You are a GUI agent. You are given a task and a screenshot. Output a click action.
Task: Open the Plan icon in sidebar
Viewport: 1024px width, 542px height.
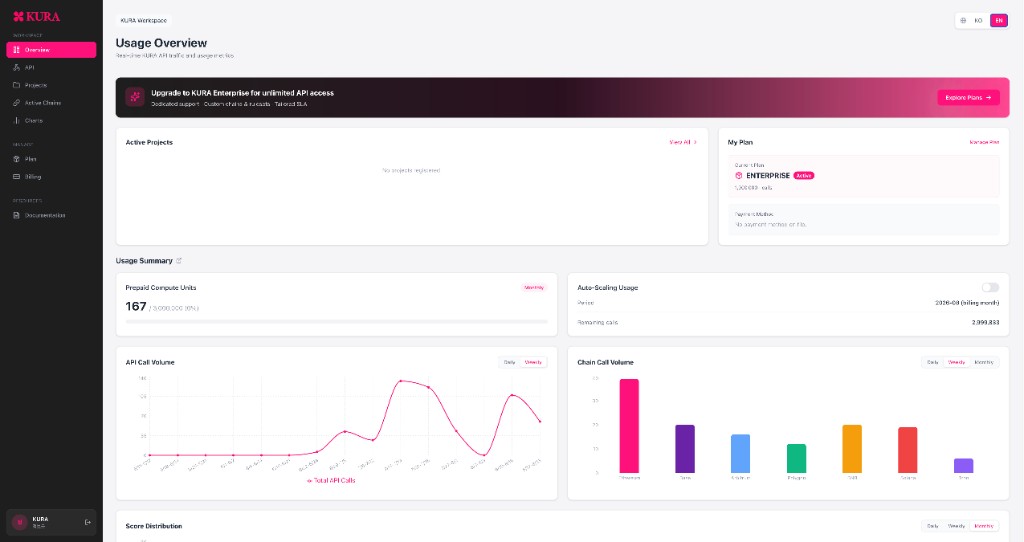point(16,159)
